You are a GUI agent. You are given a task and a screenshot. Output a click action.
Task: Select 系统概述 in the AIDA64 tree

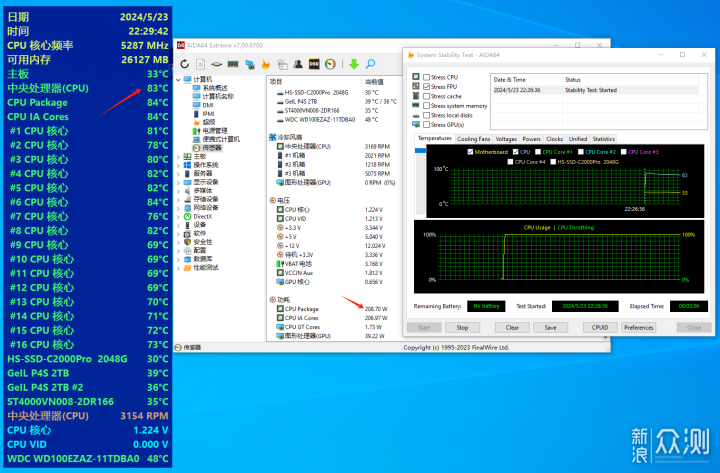[215, 88]
